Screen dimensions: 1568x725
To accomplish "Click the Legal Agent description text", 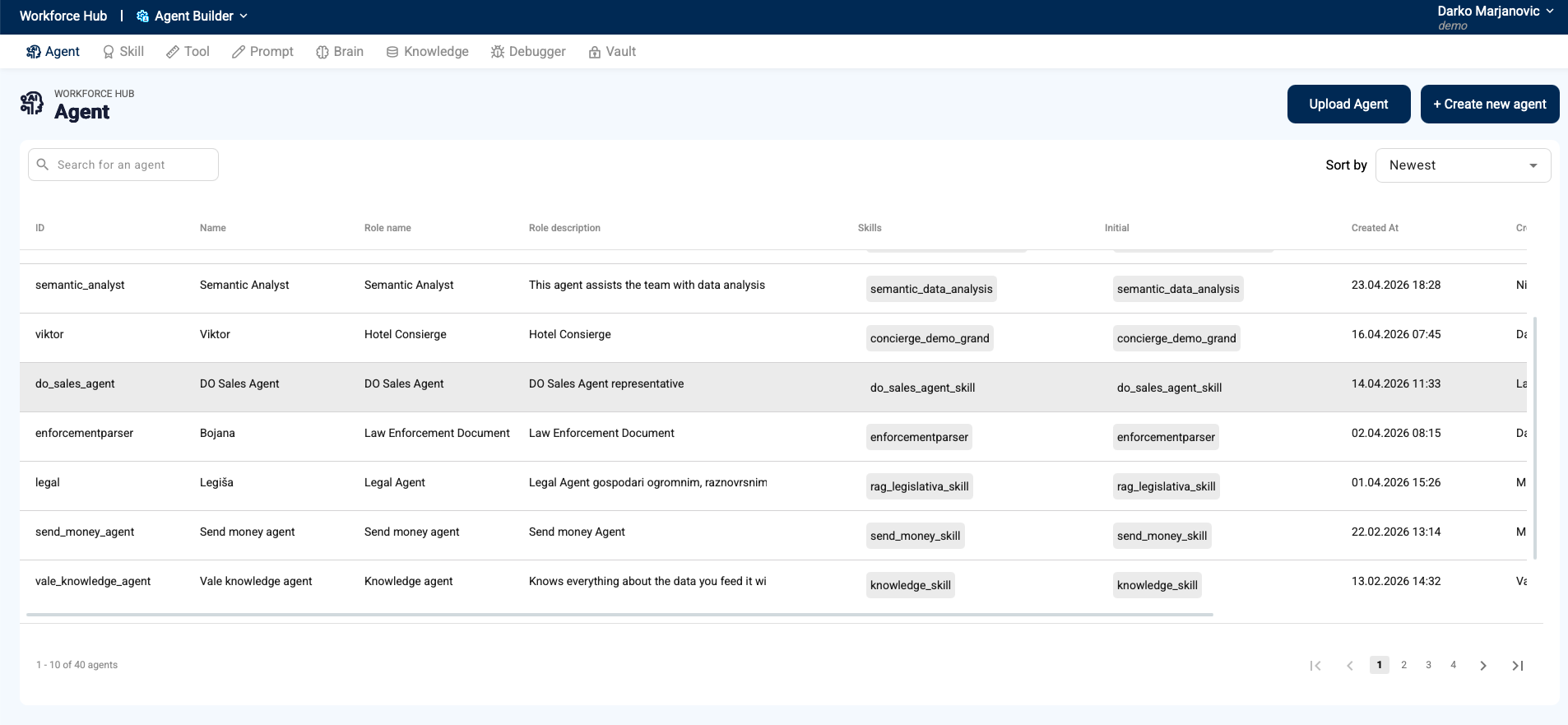I will [x=648, y=482].
